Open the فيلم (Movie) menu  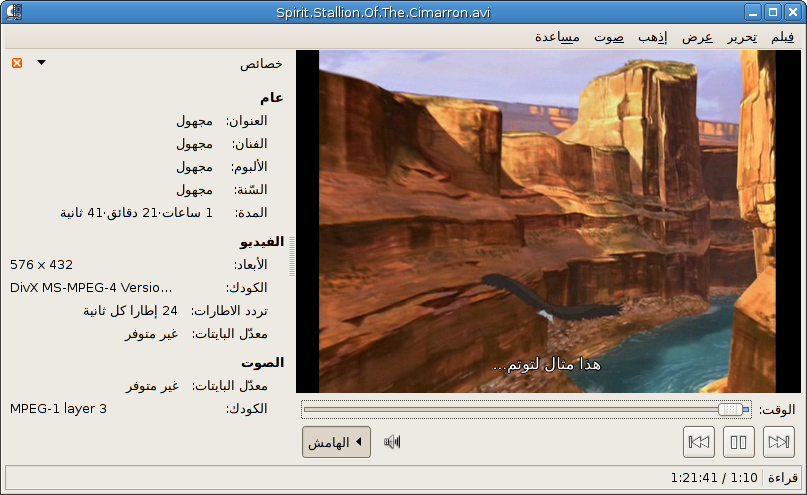click(782, 37)
